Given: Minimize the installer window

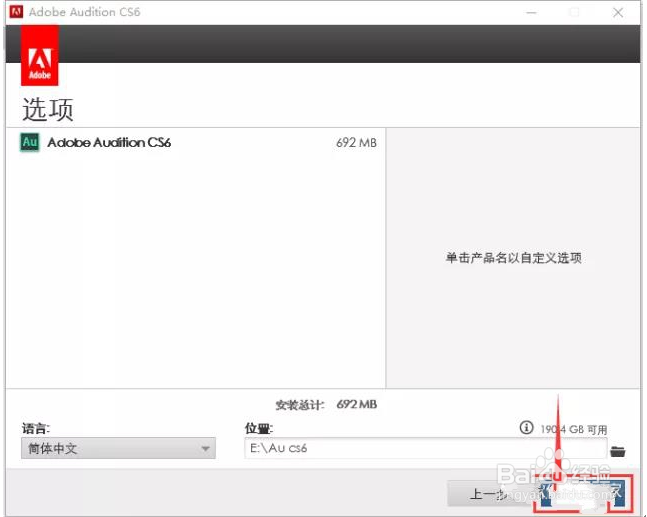Looking at the screenshot, I should (531, 13).
